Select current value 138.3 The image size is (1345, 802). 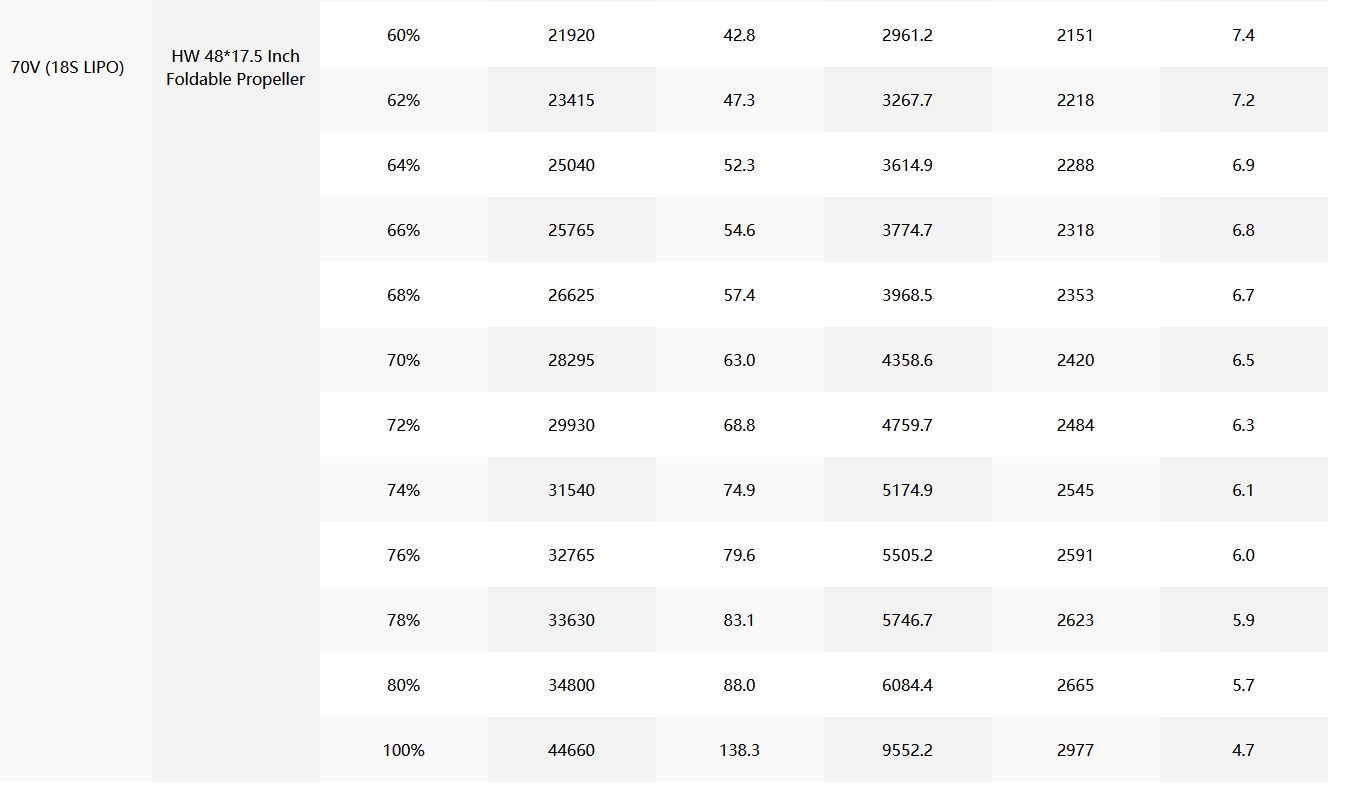point(739,750)
